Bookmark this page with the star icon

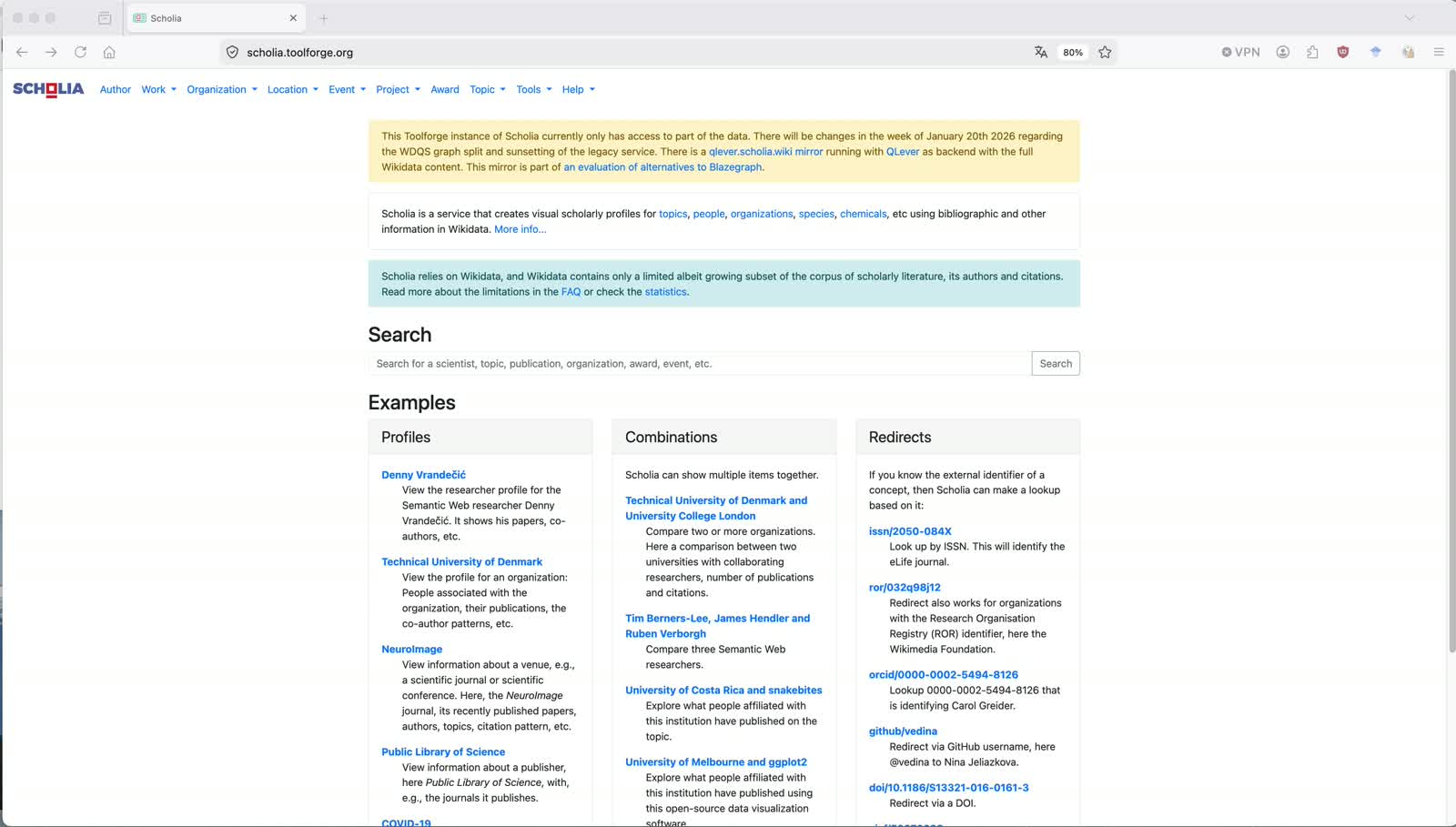1105,52
